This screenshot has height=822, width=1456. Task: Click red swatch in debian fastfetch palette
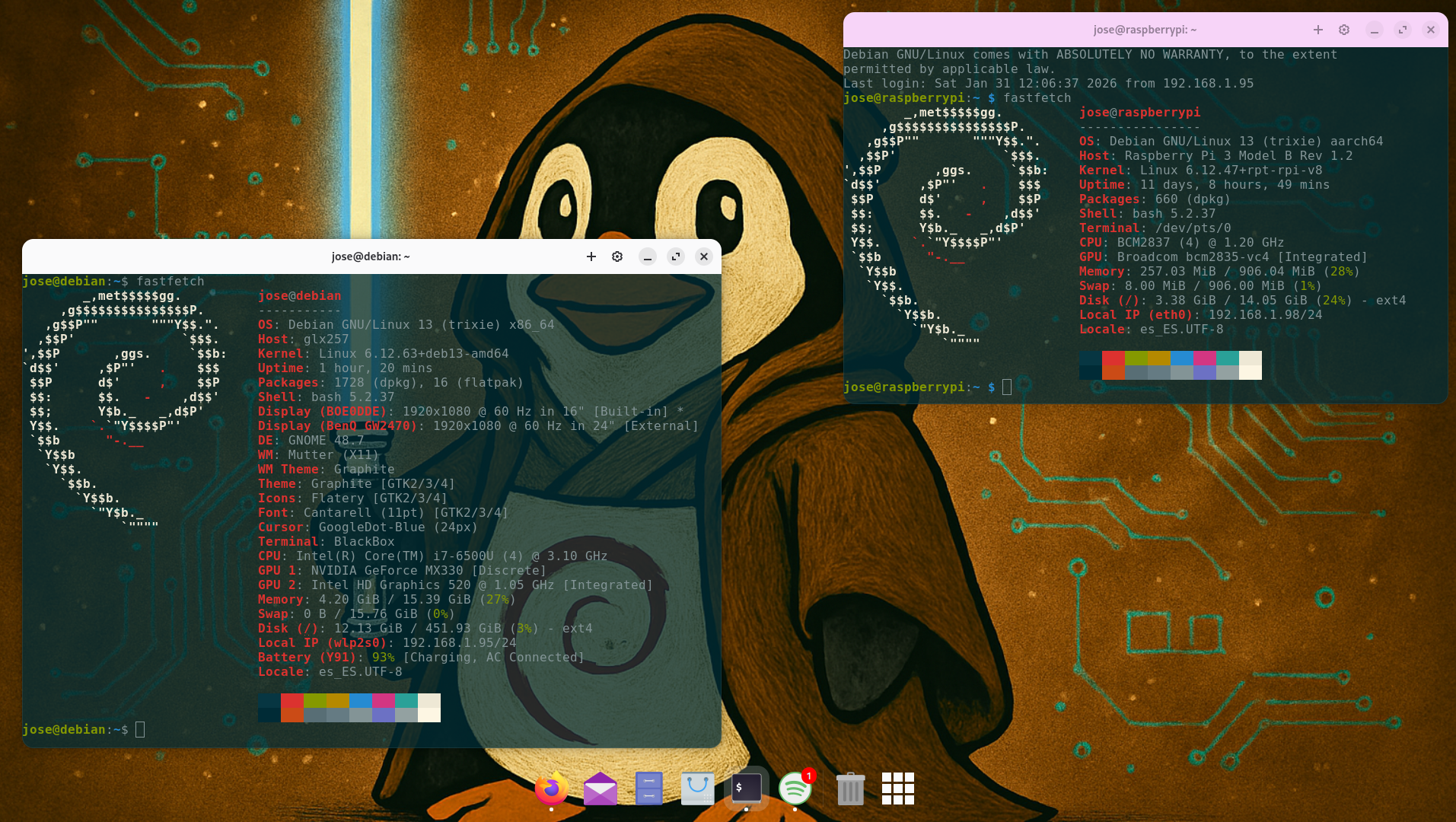[x=292, y=700]
